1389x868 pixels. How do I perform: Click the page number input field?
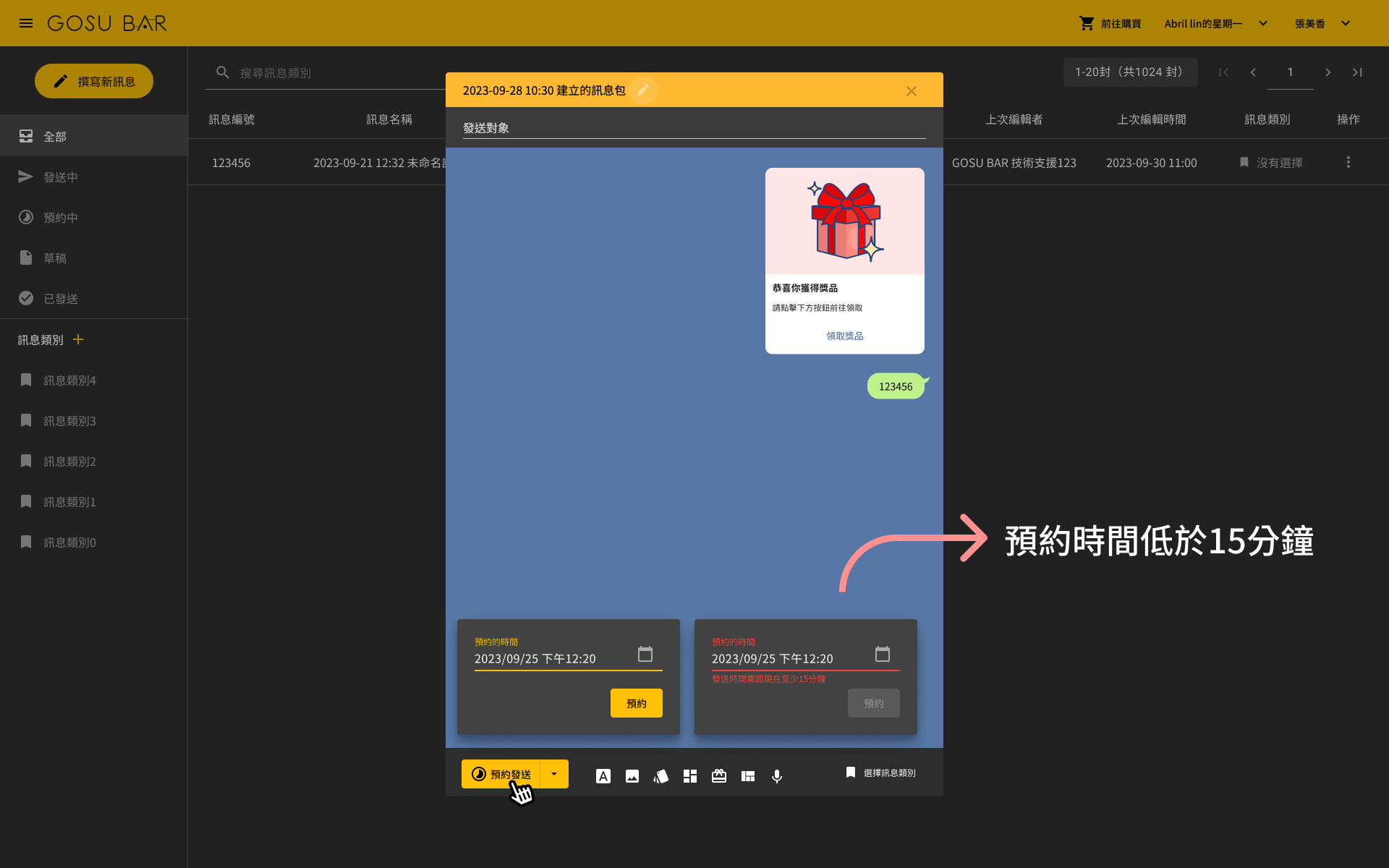point(1291,72)
